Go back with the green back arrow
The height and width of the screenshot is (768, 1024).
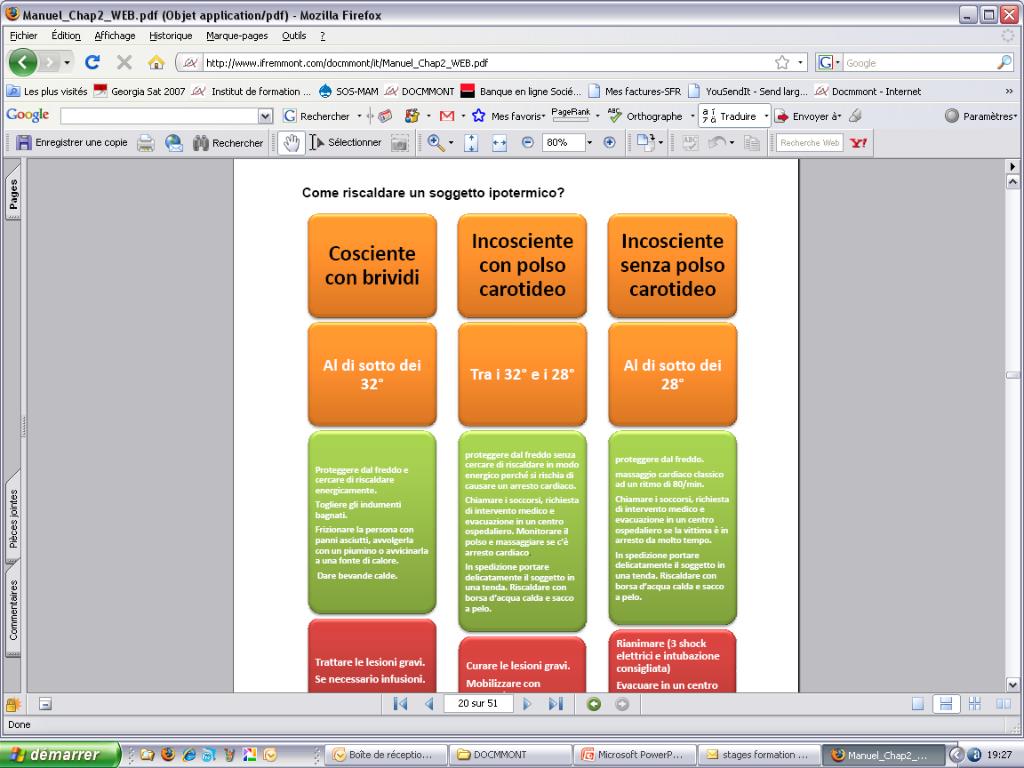point(23,63)
